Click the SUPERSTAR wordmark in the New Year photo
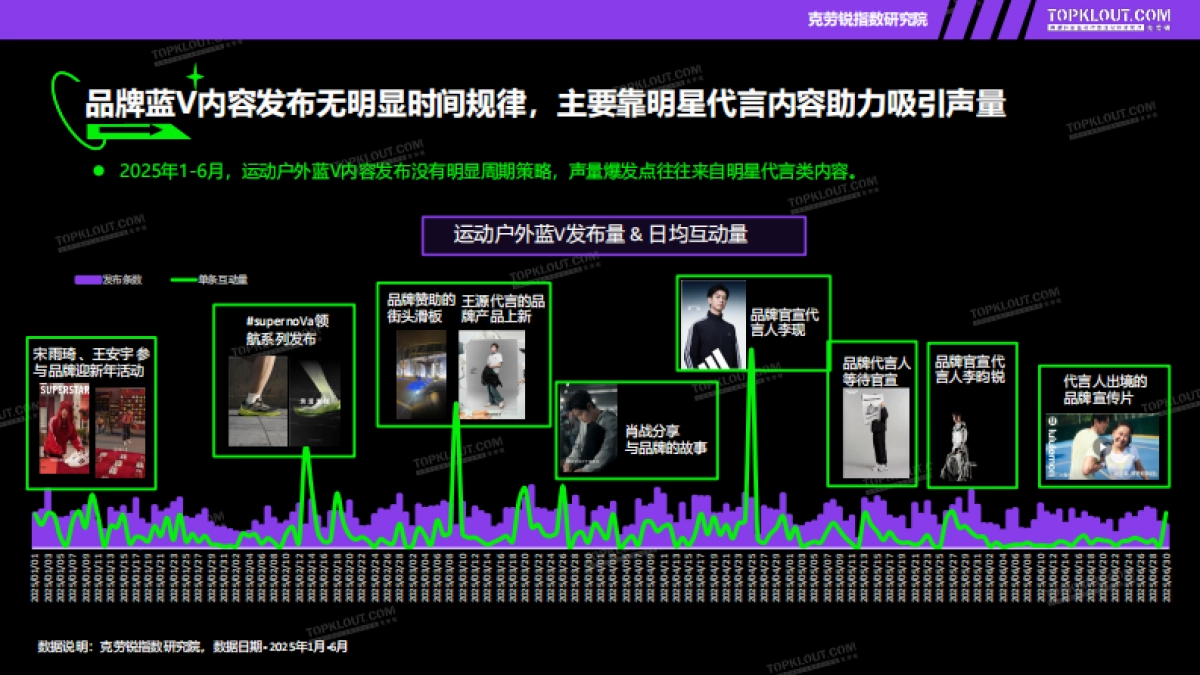Screen dimensions: 1200x675 pyautogui.click(x=64, y=389)
